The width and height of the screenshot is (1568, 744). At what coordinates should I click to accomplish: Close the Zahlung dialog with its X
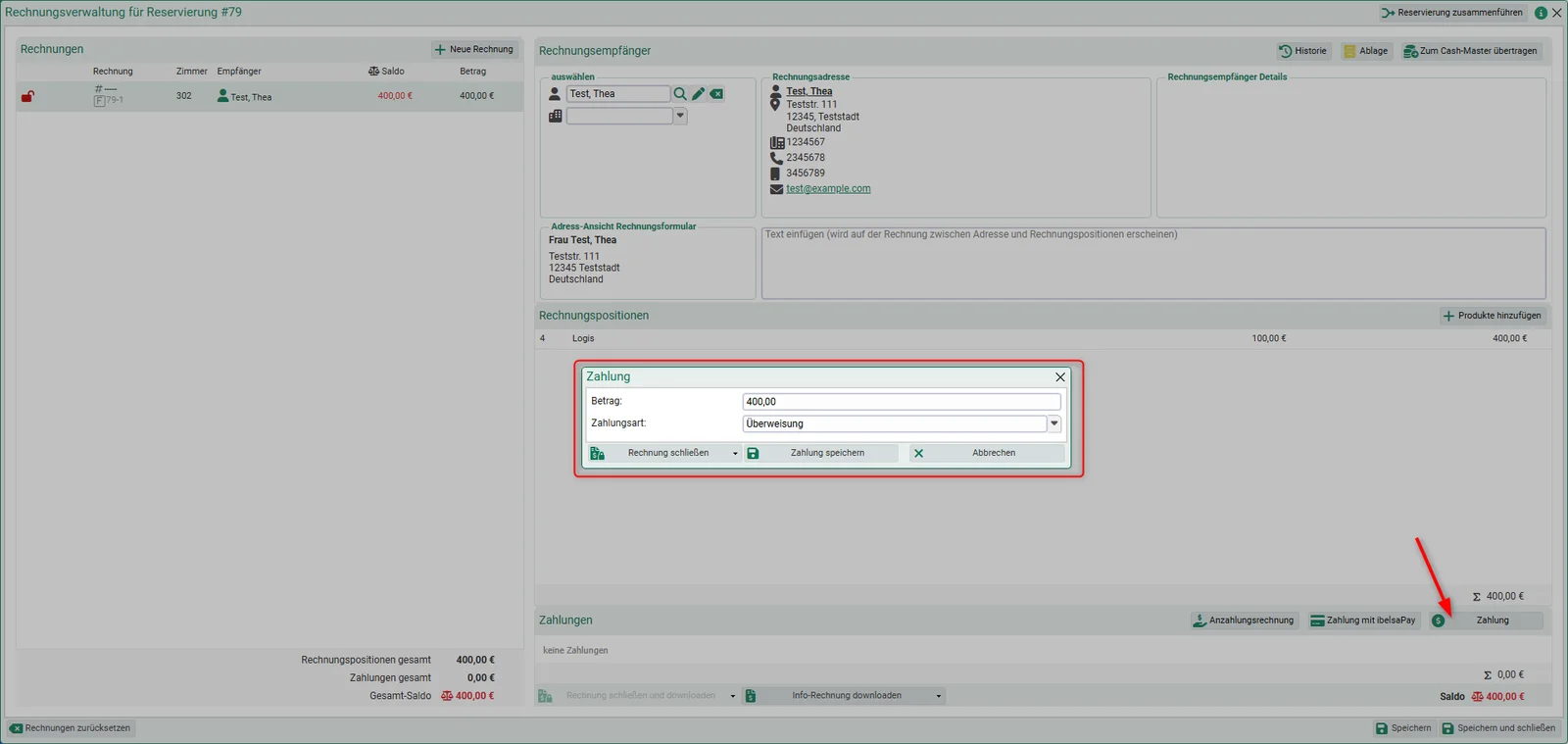pos(1060,377)
